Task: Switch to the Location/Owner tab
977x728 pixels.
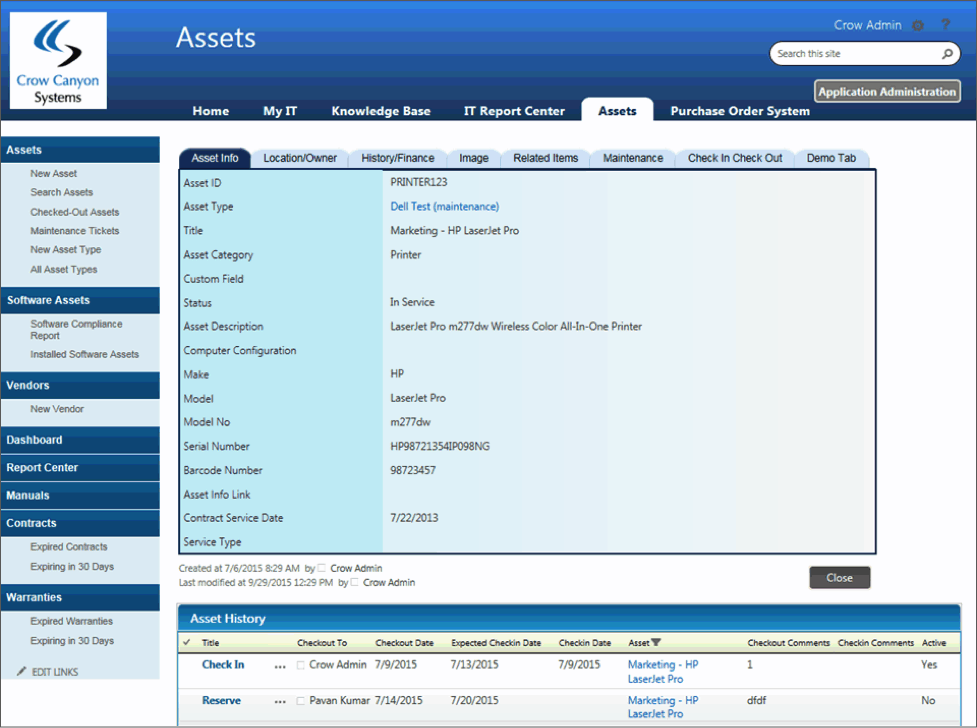Action: 300,158
